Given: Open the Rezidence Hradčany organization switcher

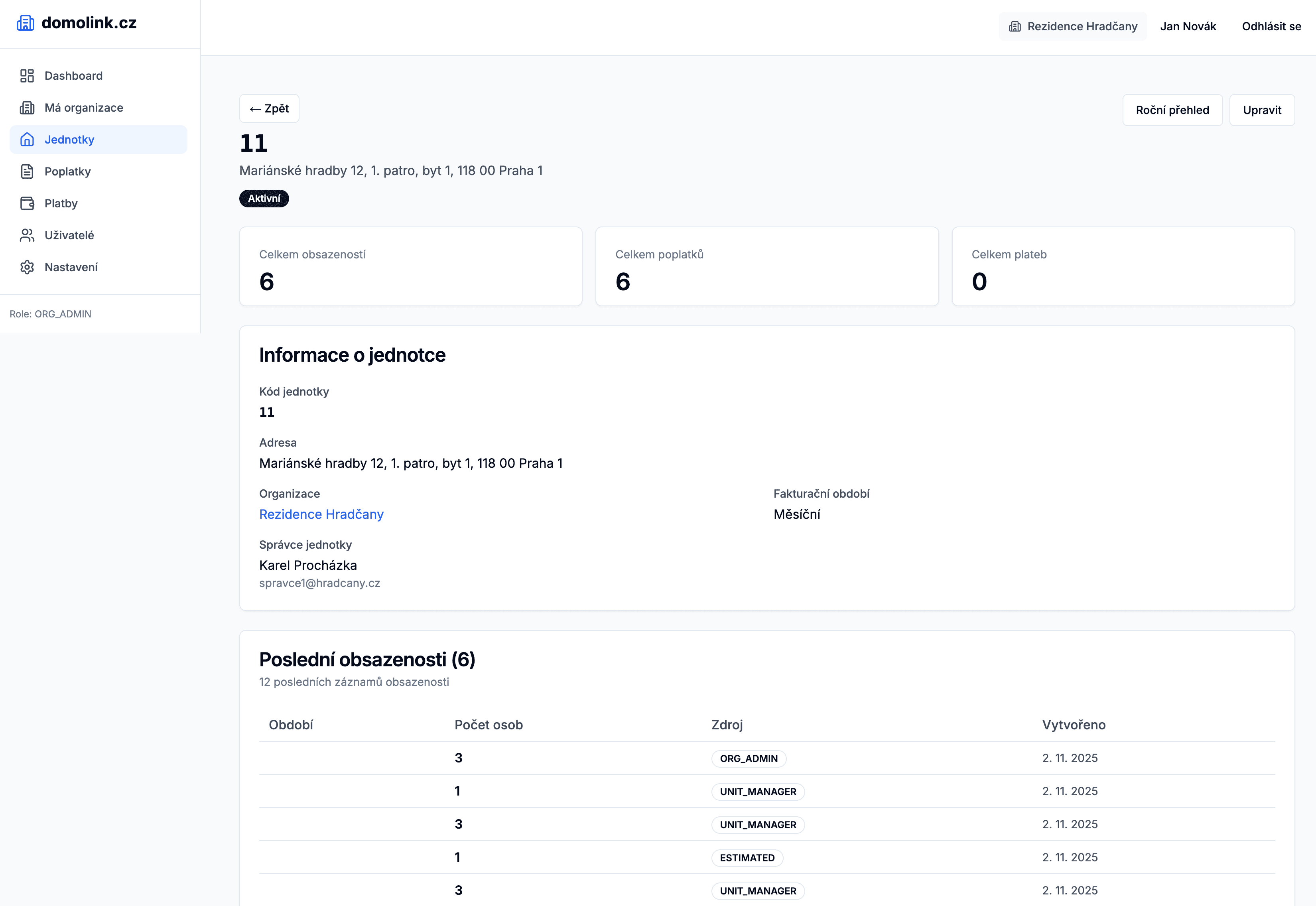Looking at the screenshot, I should [x=1072, y=26].
